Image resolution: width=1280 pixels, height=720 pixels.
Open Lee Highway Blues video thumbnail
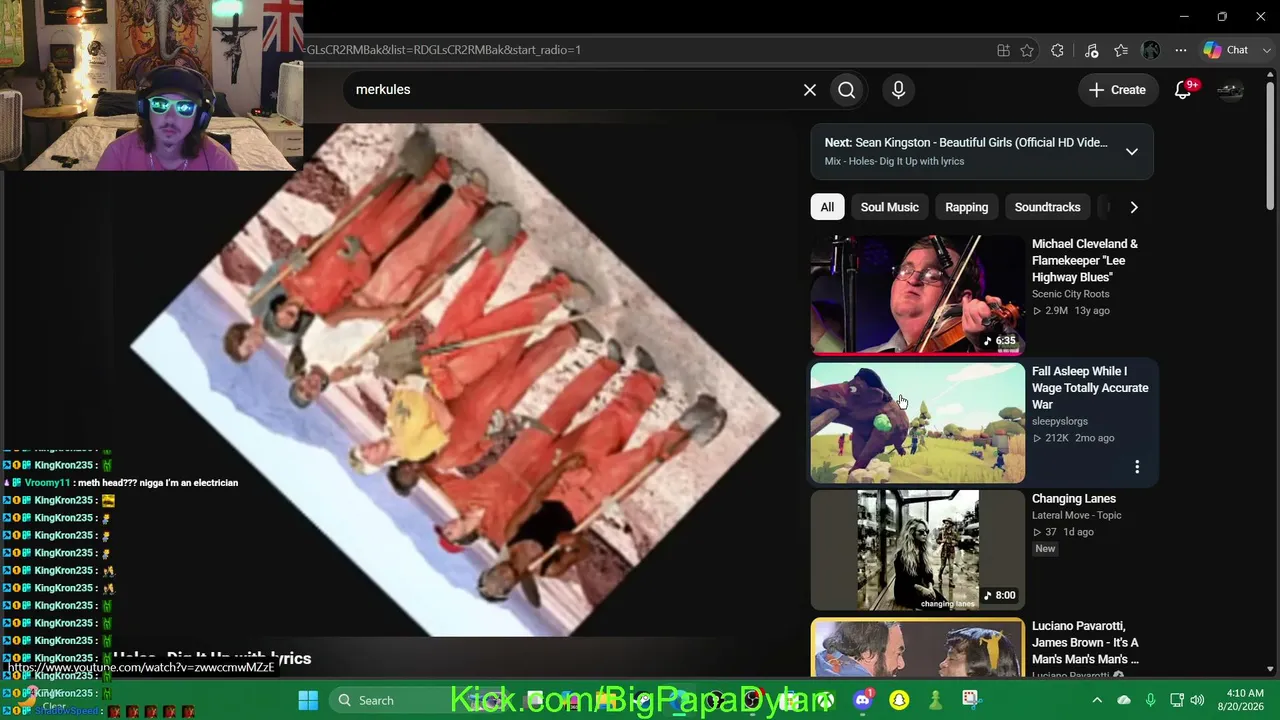pyautogui.click(x=918, y=295)
